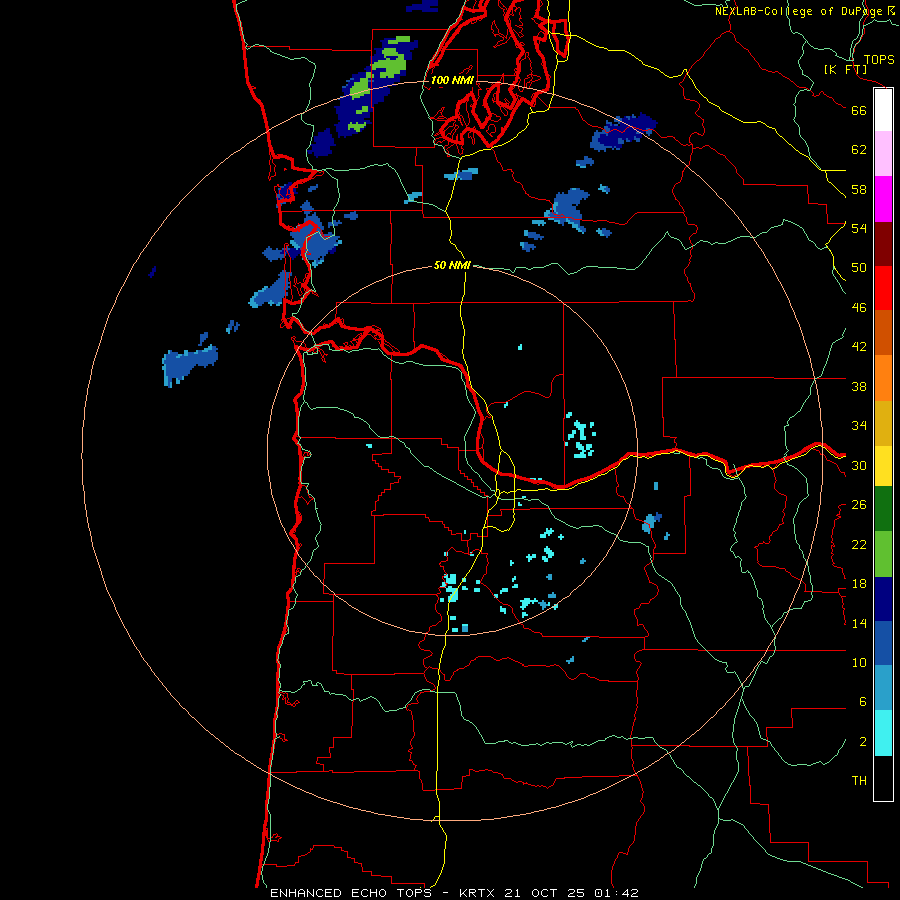This screenshot has height=900, width=900.
Task: Pick the light pink legend color
Action: pyautogui.click(x=883, y=154)
